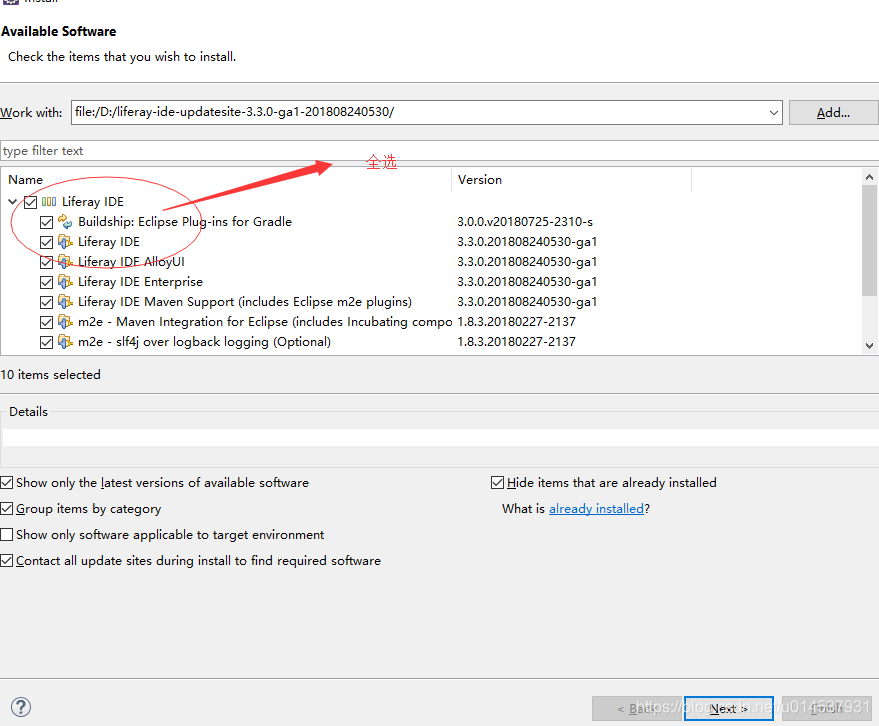Click the Next button

[729, 709]
